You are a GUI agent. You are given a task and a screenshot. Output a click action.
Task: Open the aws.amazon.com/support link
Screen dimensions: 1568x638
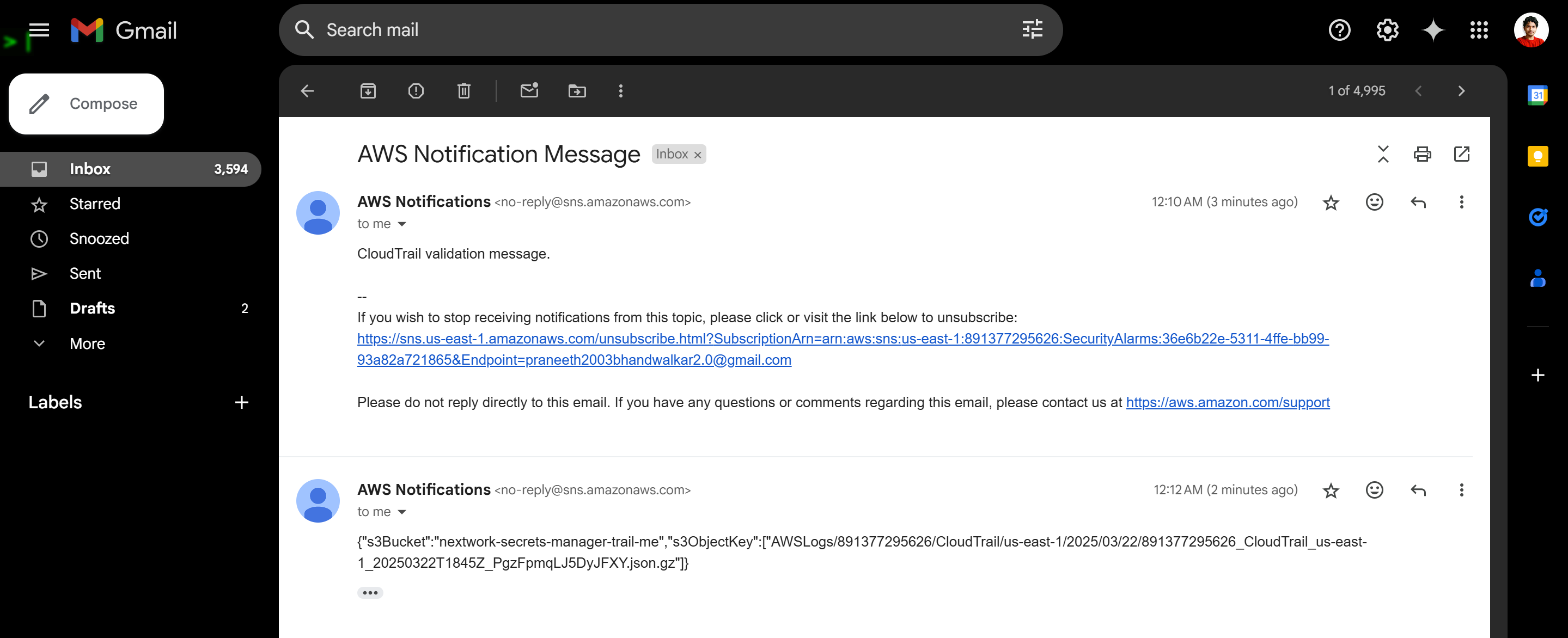tap(1228, 403)
